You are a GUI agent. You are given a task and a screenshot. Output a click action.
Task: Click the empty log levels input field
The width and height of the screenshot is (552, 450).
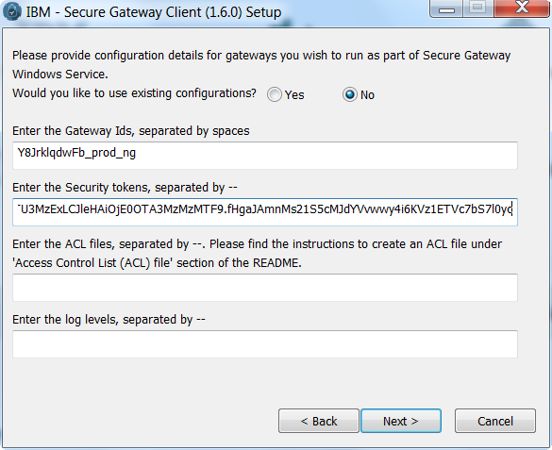[265, 344]
